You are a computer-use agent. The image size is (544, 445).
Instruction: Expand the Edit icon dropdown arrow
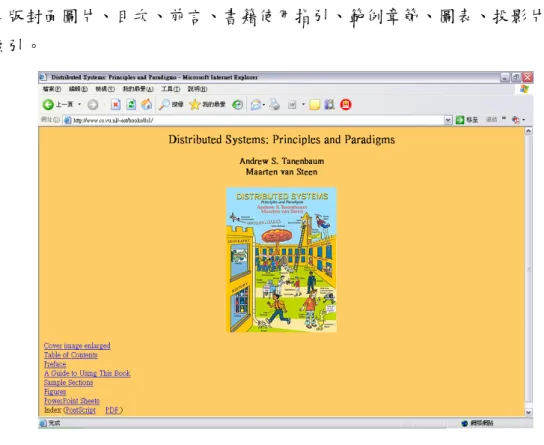click(x=303, y=104)
